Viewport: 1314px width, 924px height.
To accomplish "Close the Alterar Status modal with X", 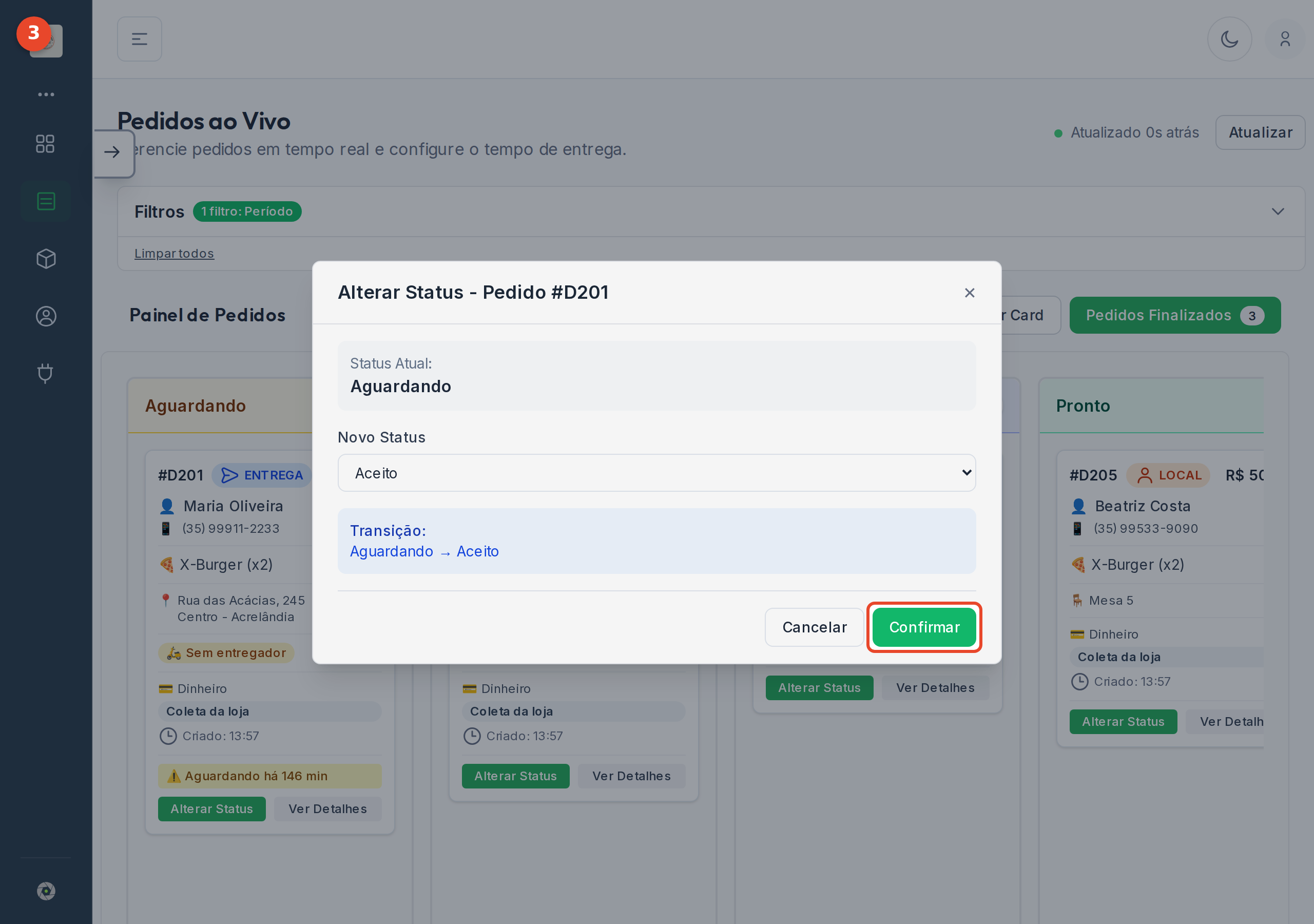I will click(969, 293).
